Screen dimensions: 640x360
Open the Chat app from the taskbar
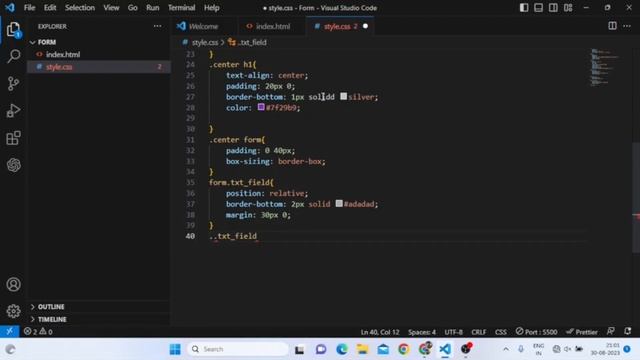tap(321, 349)
